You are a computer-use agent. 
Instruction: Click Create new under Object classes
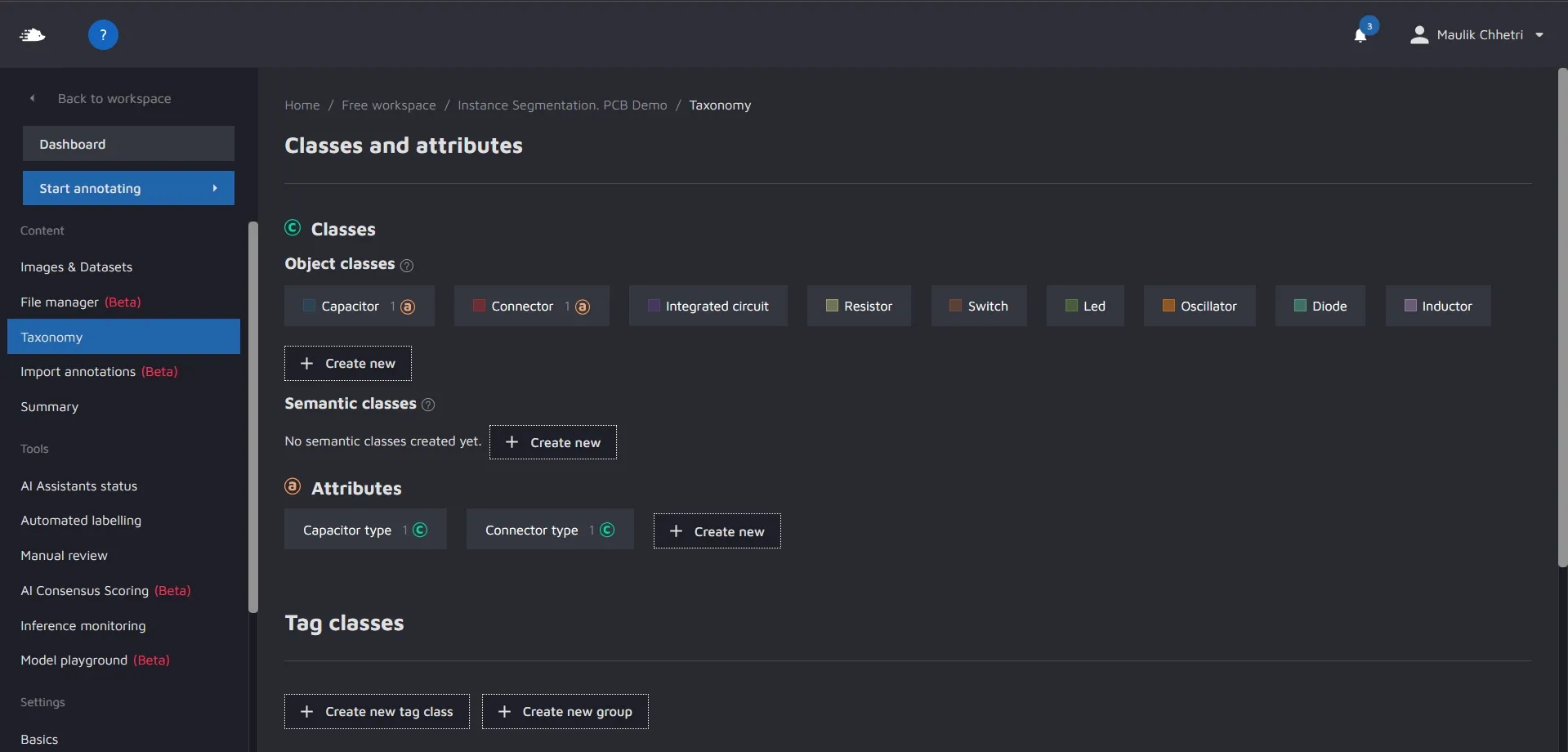click(347, 363)
